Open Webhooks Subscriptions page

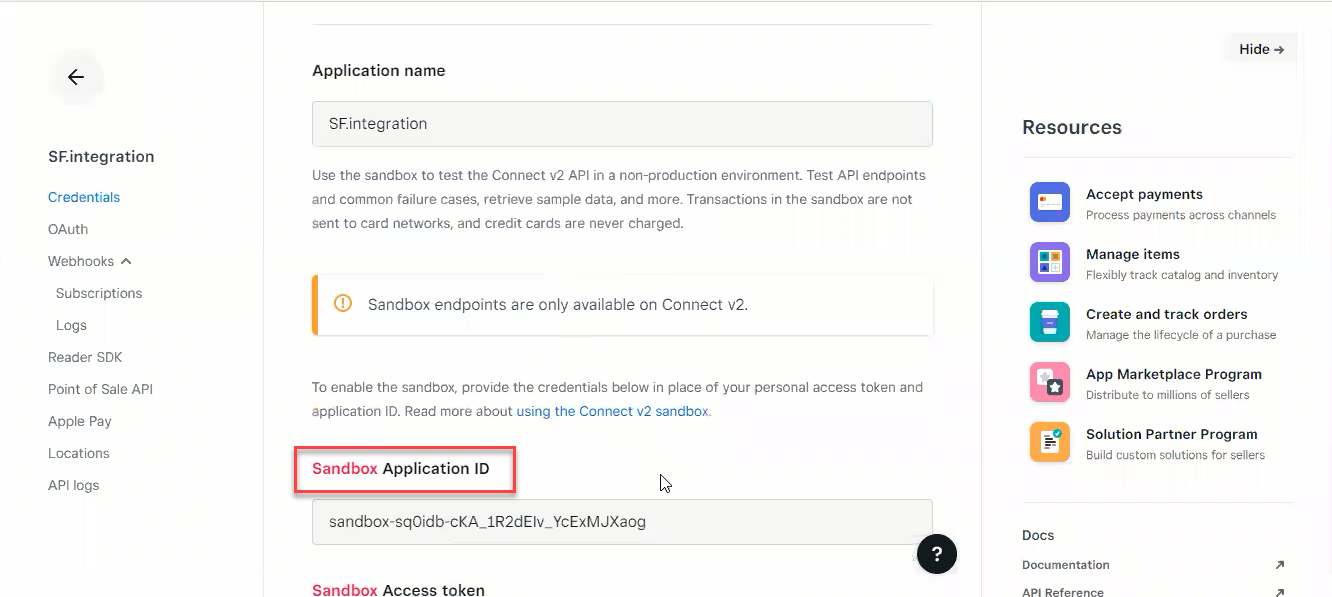click(x=99, y=293)
